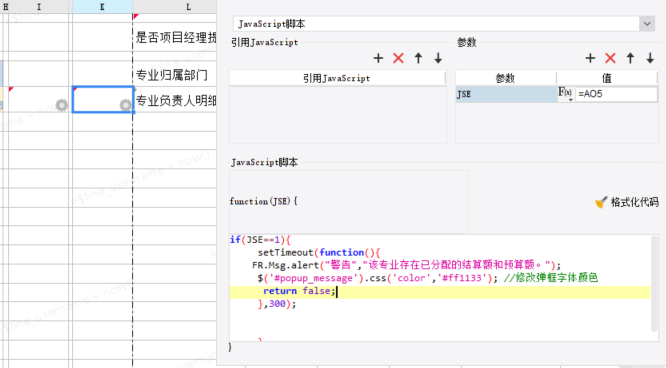The height and width of the screenshot is (368, 666).
Task: Click the code line with return false
Action: point(440,292)
